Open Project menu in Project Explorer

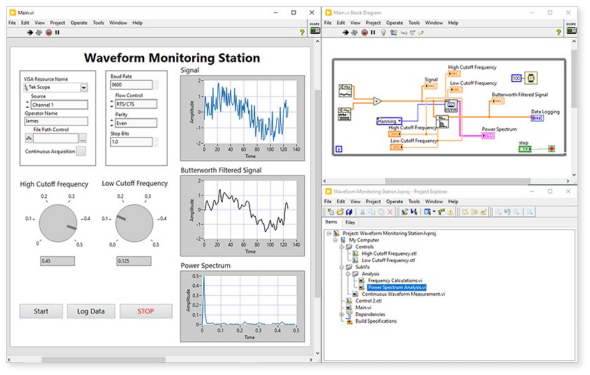(373, 202)
